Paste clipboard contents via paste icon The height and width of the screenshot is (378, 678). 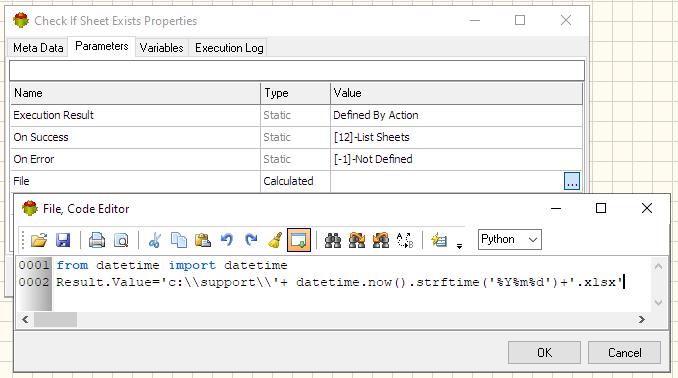(x=203, y=240)
